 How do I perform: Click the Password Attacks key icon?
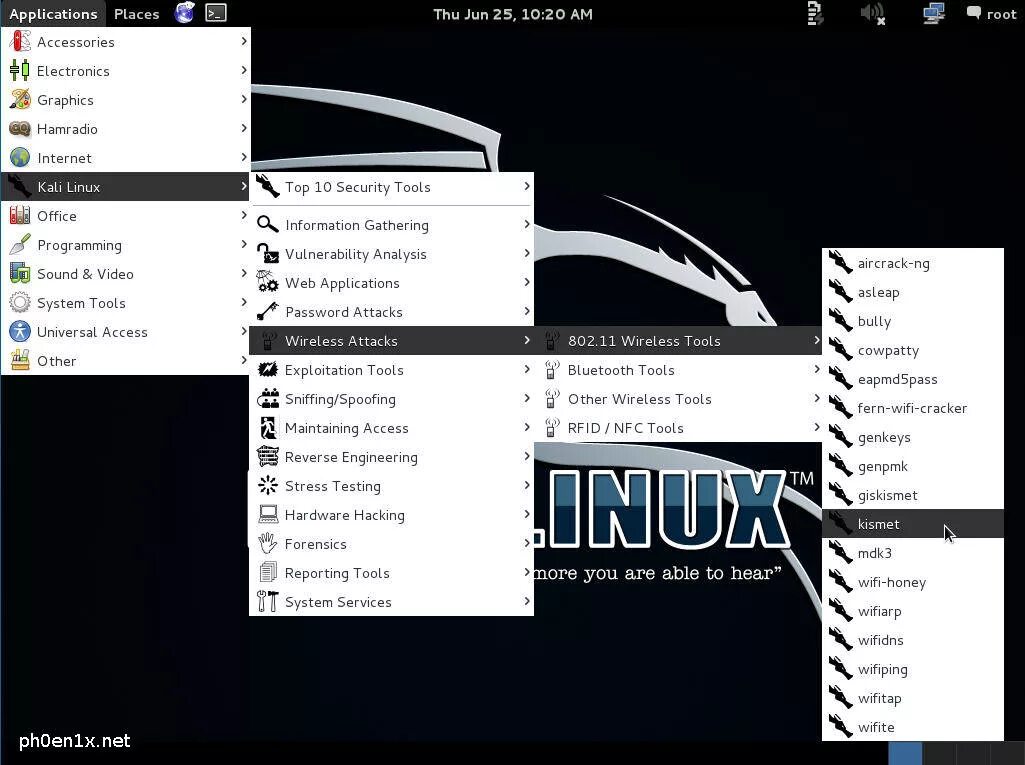pos(267,311)
